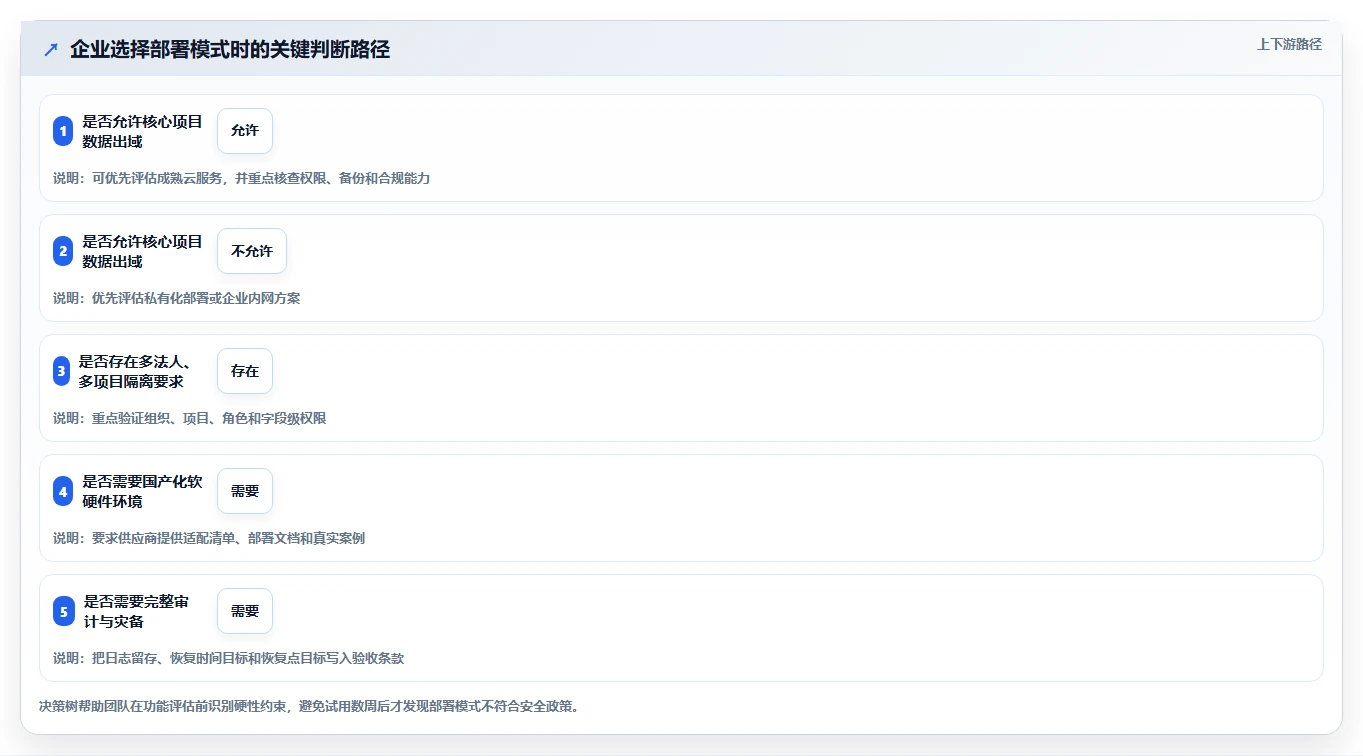Click the step 4 number badge

pyautogui.click(x=63, y=491)
